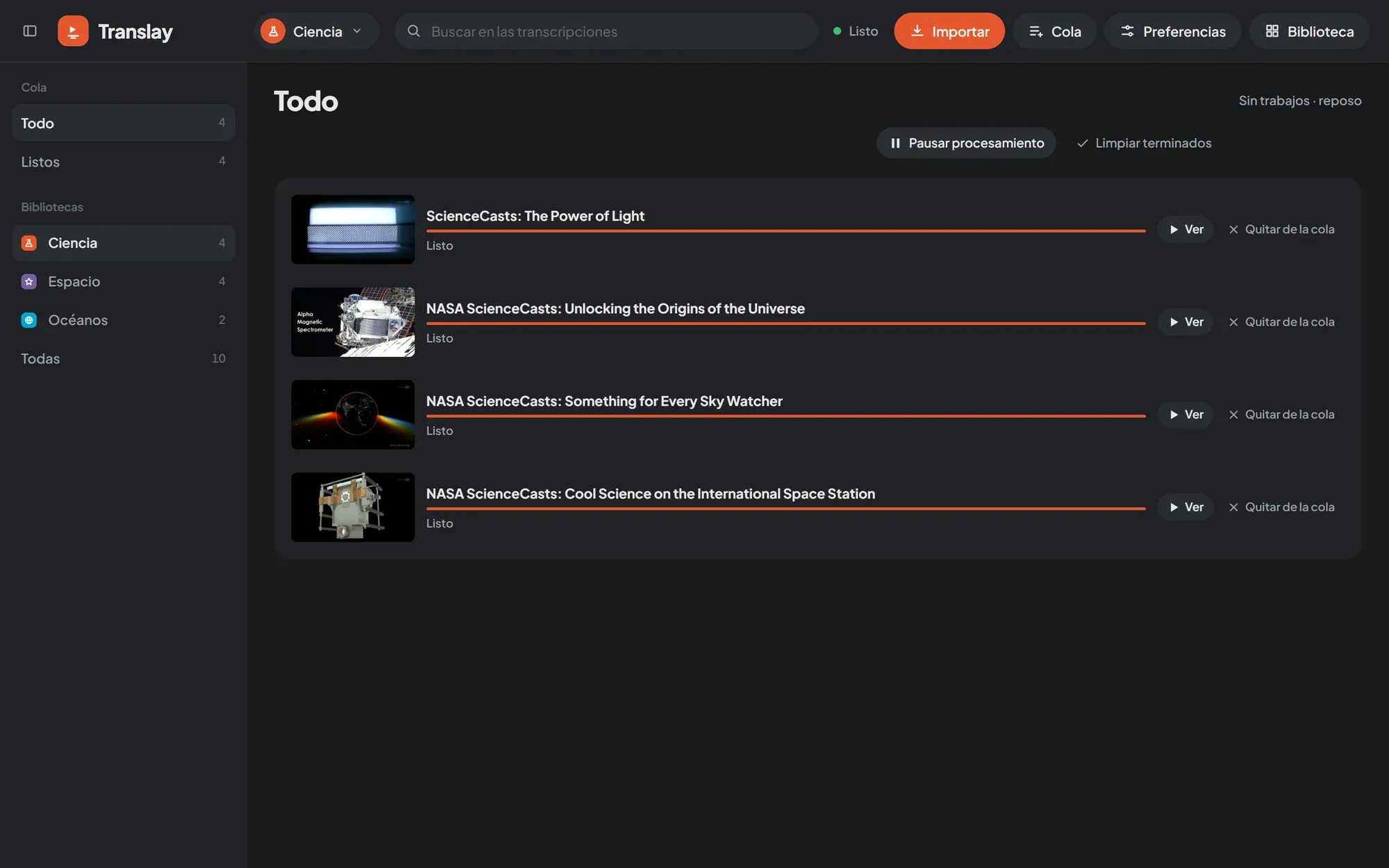Image resolution: width=1389 pixels, height=868 pixels.
Task: Remove Cool Science on ISS from queue
Action: 1281,507
